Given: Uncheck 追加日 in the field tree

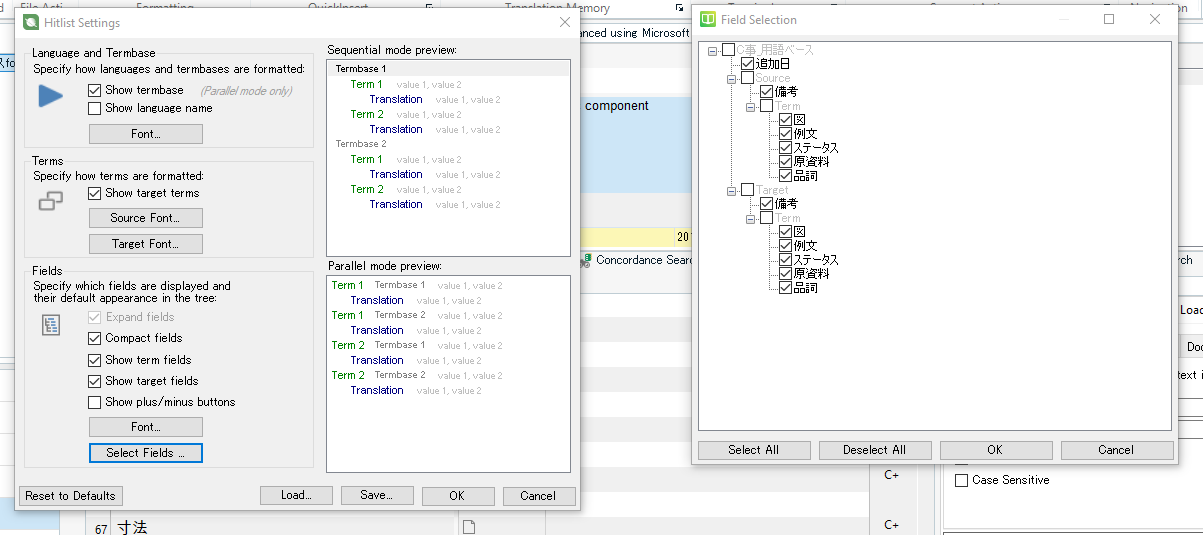Looking at the screenshot, I should 747,64.
